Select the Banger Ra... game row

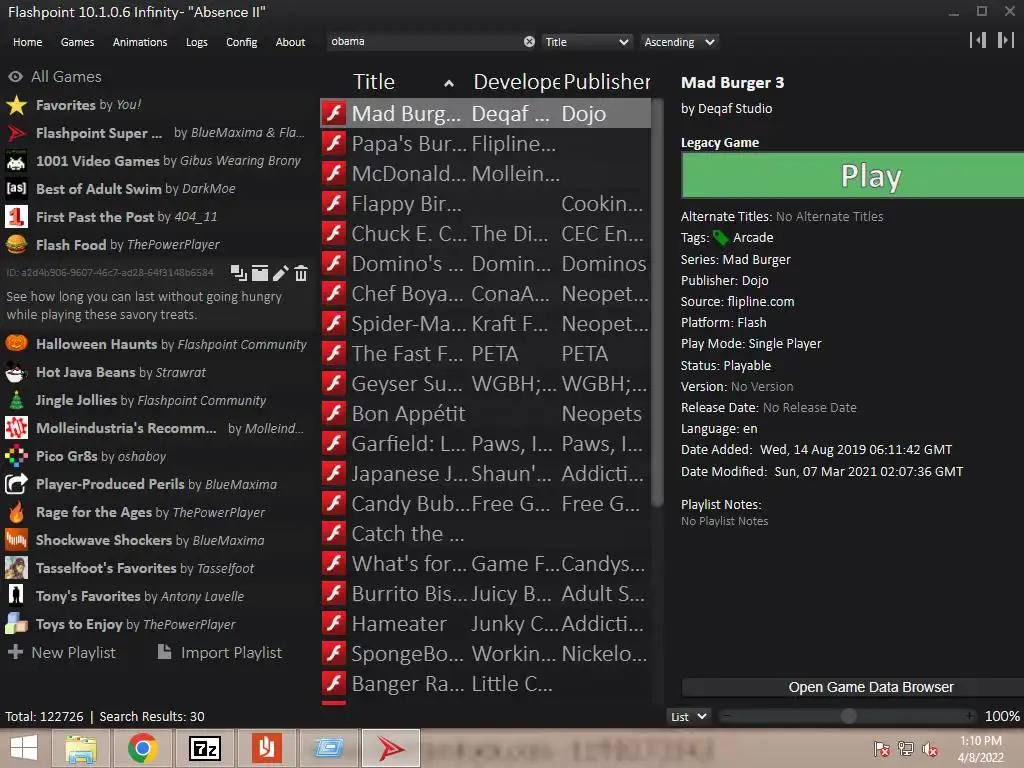pos(485,684)
